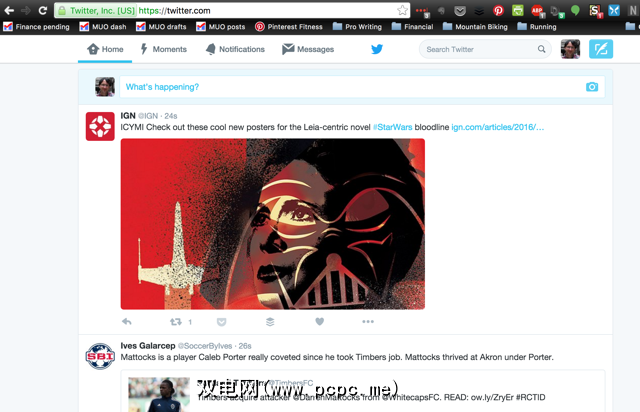Focus the Search Twitter field
The height and width of the screenshot is (412, 640).
485,49
